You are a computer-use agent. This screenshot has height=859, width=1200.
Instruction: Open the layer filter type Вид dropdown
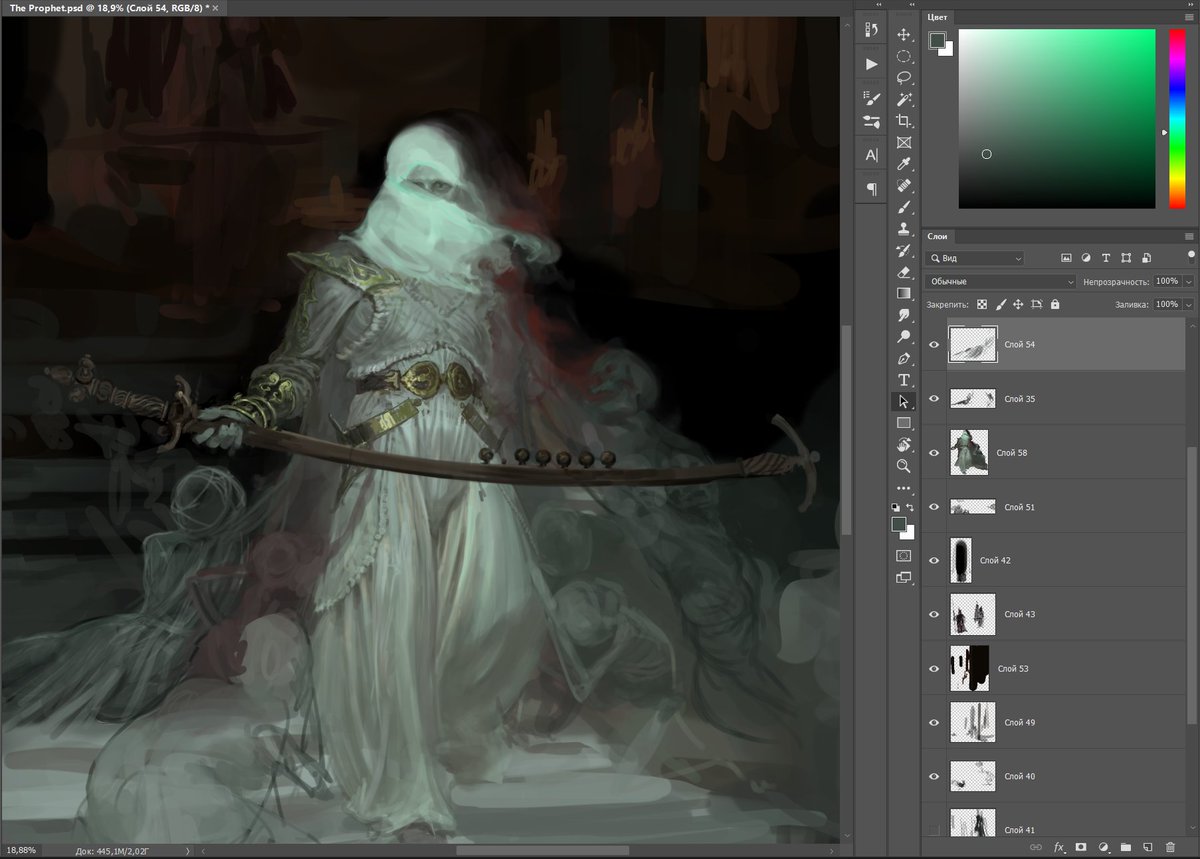[x=975, y=258]
